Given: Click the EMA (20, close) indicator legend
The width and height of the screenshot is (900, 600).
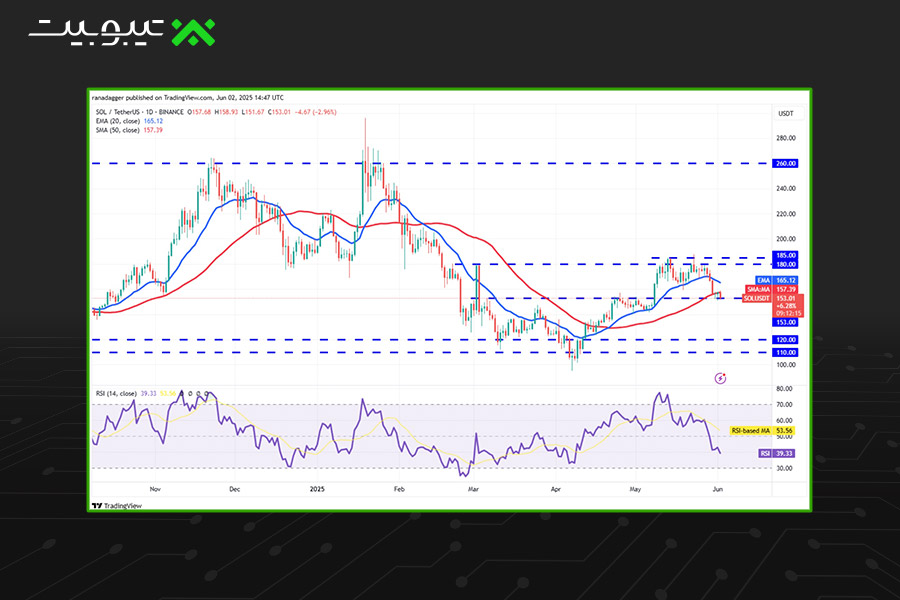Looking at the screenshot, I should (129, 121).
